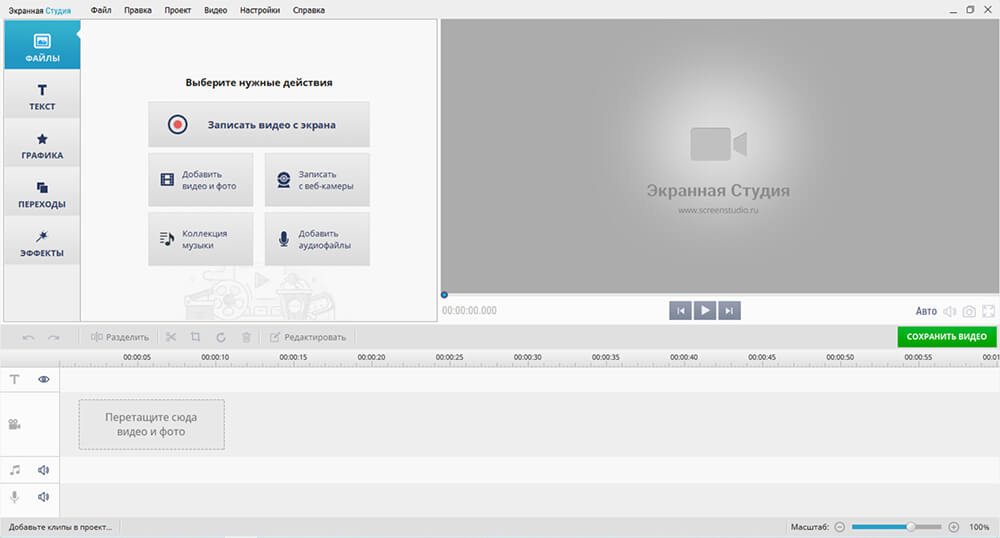
Task: Open the Проект menu
Action: [177, 10]
